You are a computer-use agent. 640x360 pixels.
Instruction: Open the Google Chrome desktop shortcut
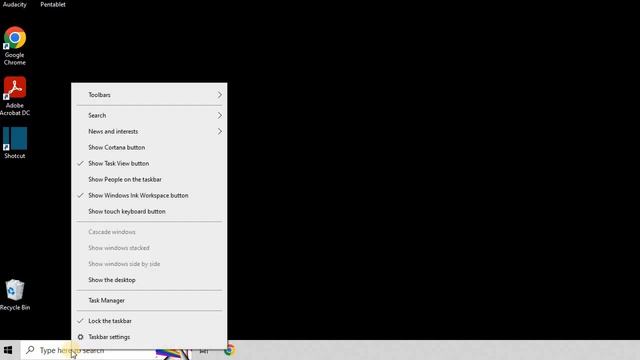coord(15,46)
